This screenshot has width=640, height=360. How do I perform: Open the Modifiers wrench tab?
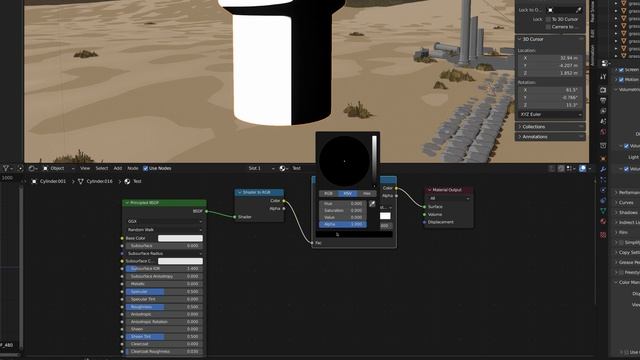click(x=603, y=169)
